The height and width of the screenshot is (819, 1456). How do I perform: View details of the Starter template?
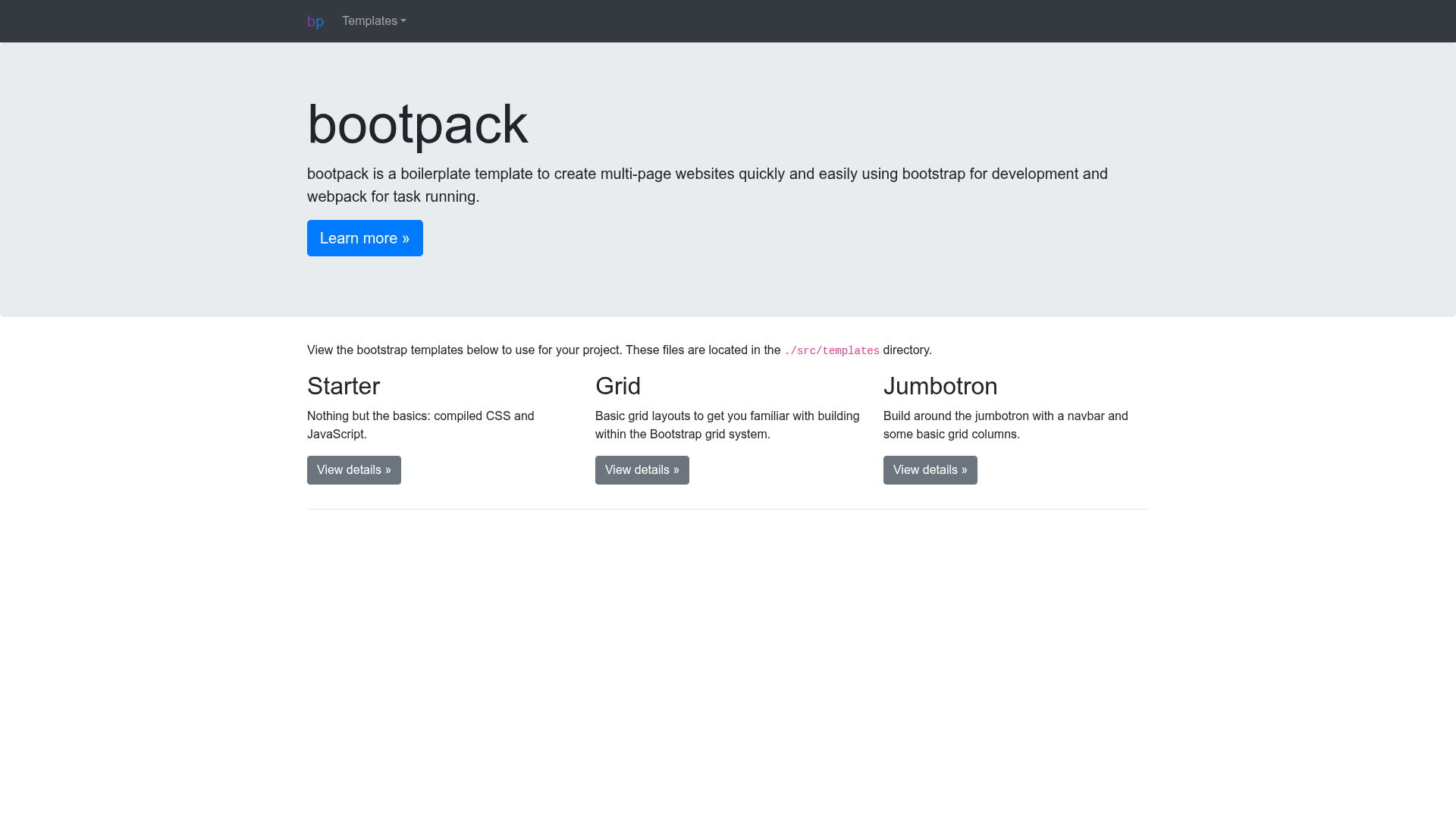(354, 470)
